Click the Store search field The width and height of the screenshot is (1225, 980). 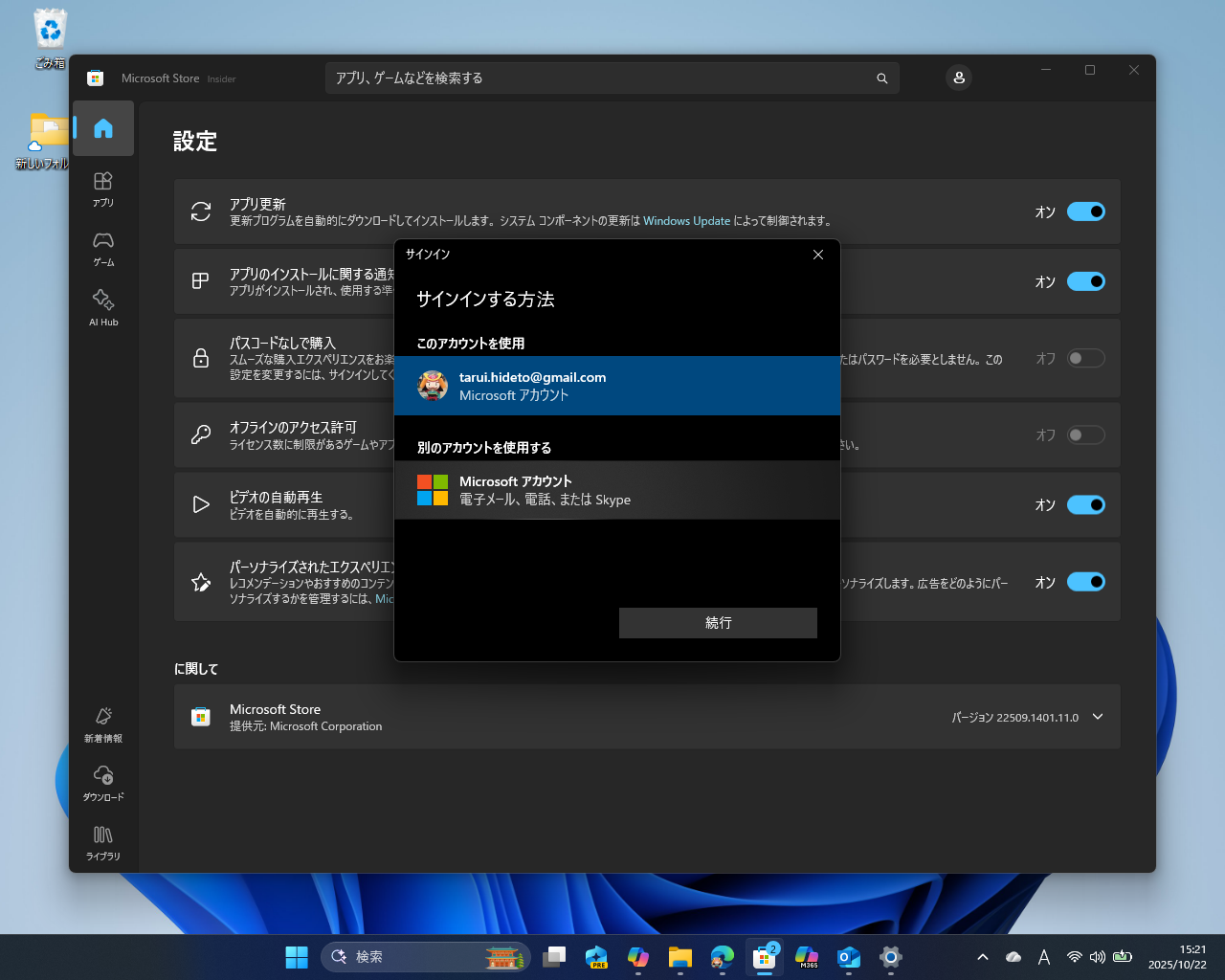[612, 78]
